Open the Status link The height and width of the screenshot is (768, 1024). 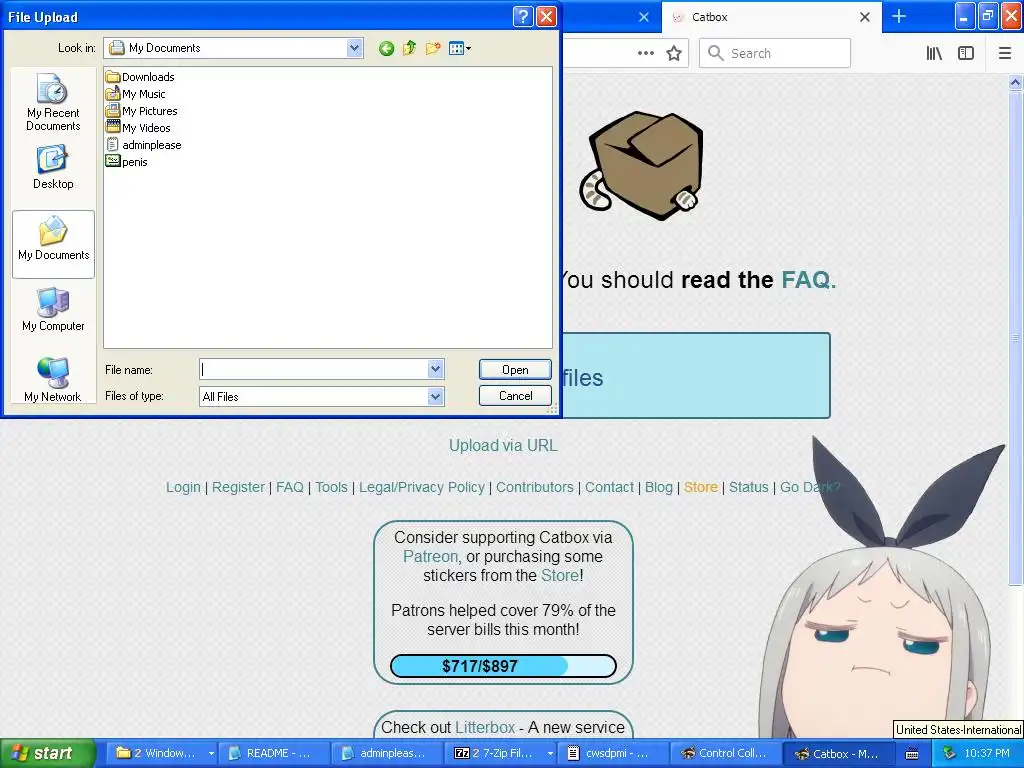click(748, 487)
